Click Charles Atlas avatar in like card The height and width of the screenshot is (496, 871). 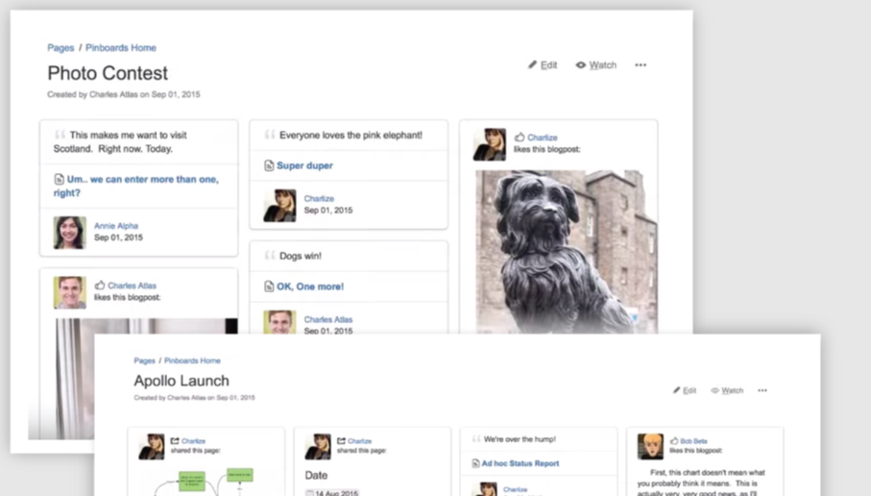[70, 292]
